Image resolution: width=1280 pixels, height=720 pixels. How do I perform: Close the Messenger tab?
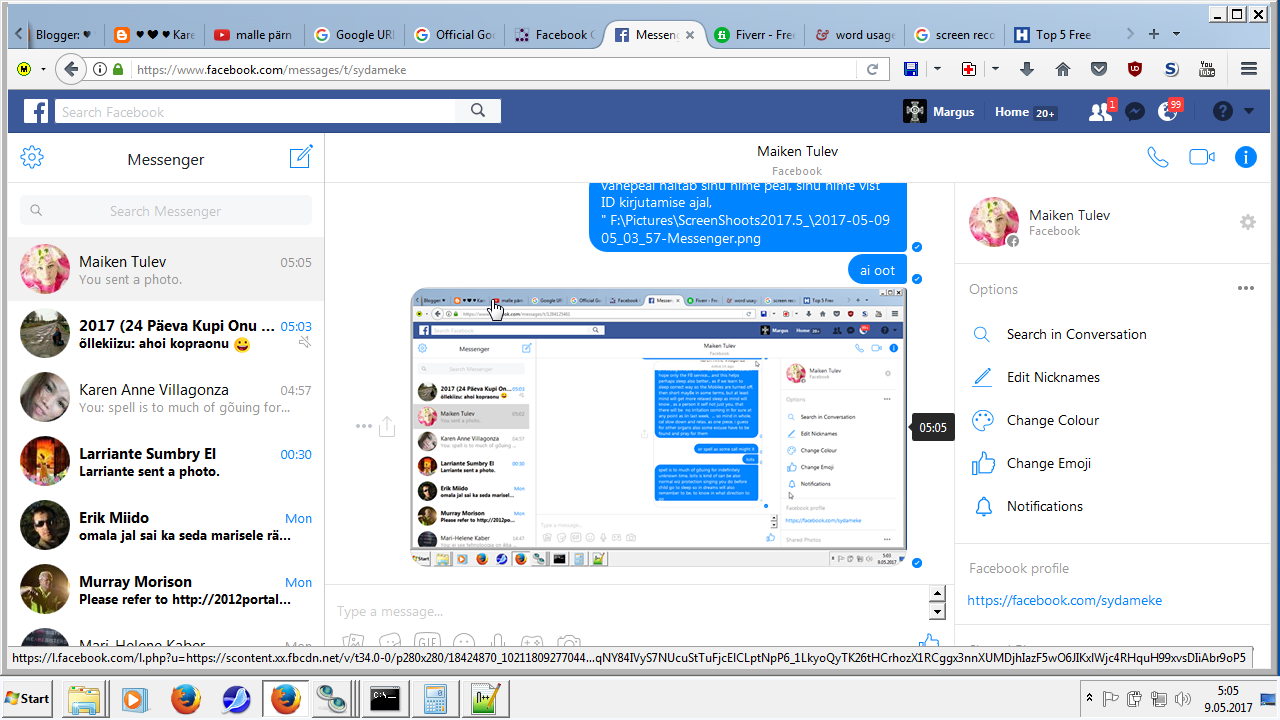pyautogui.click(x=689, y=34)
